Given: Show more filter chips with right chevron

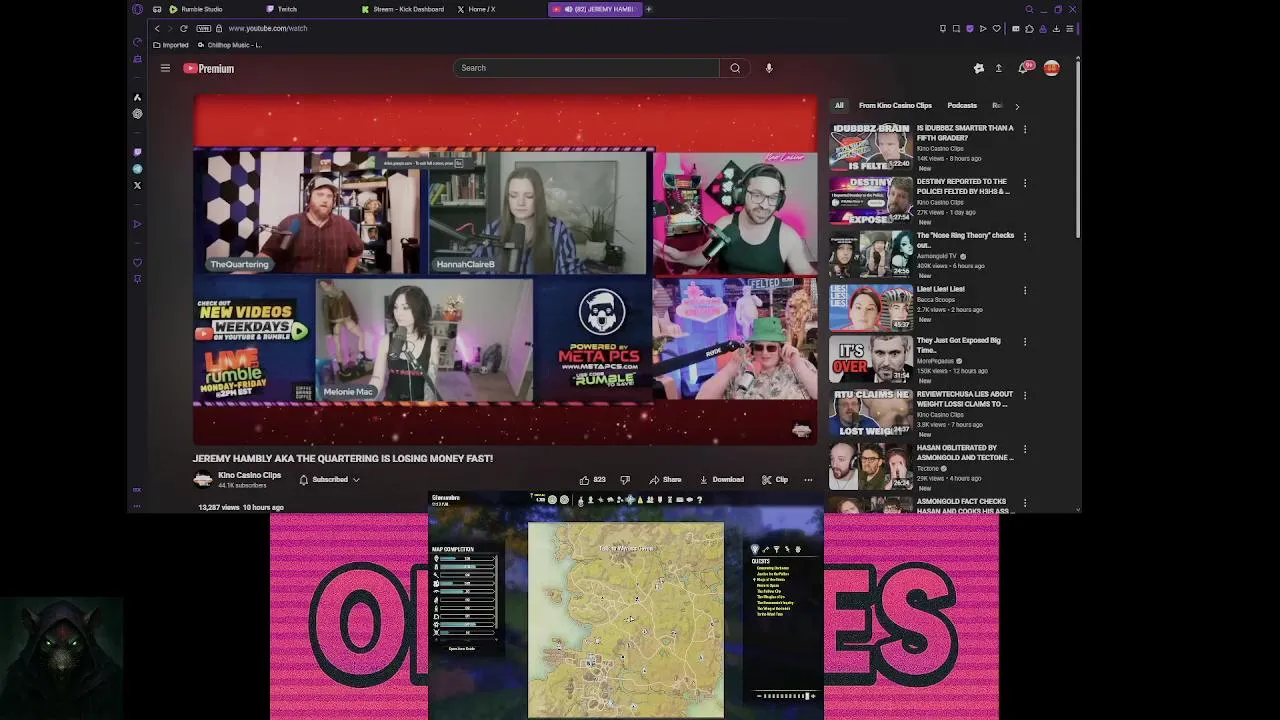Looking at the screenshot, I should click(1017, 106).
